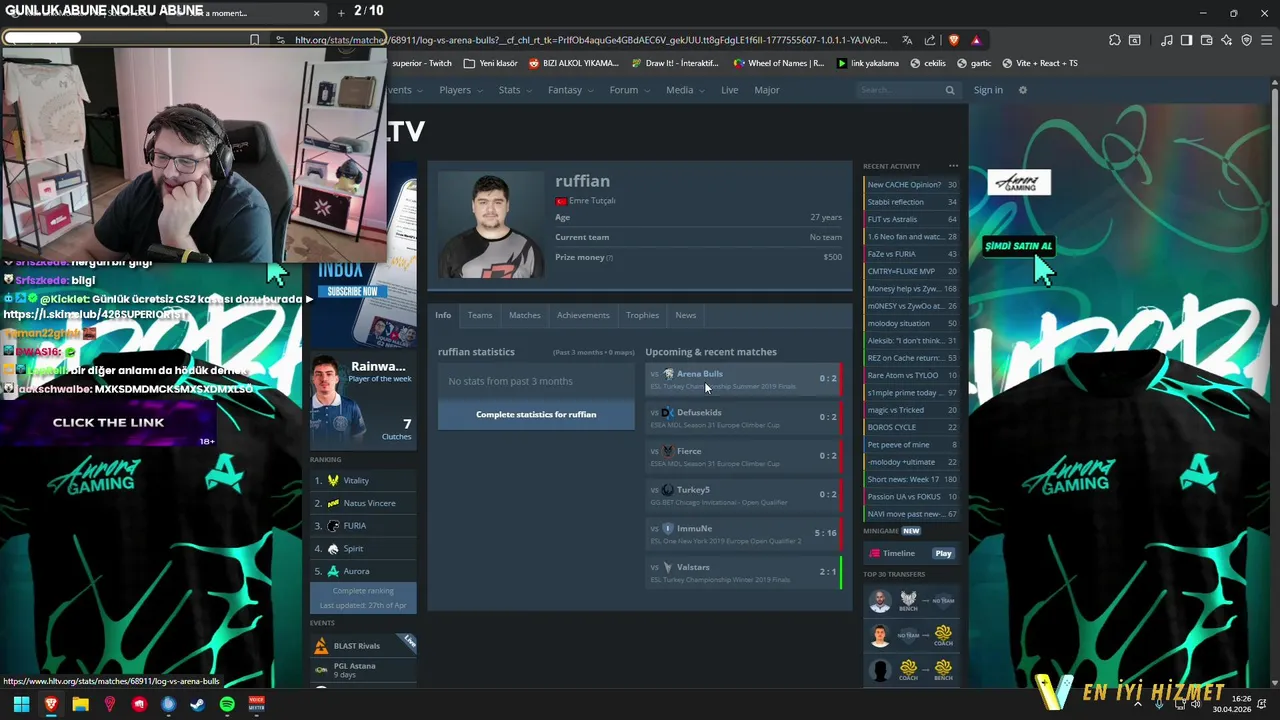
Task: Open the Recent Activity options dots
Action: (953, 166)
